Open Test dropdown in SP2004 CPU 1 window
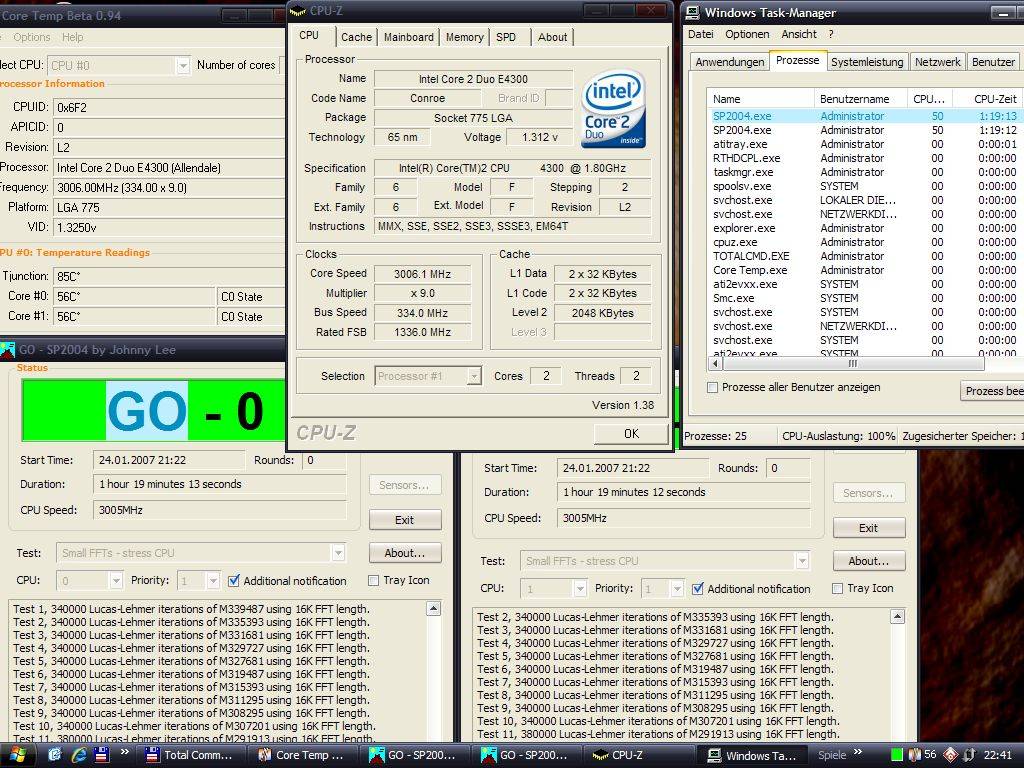1024x768 pixels. pyautogui.click(x=802, y=560)
